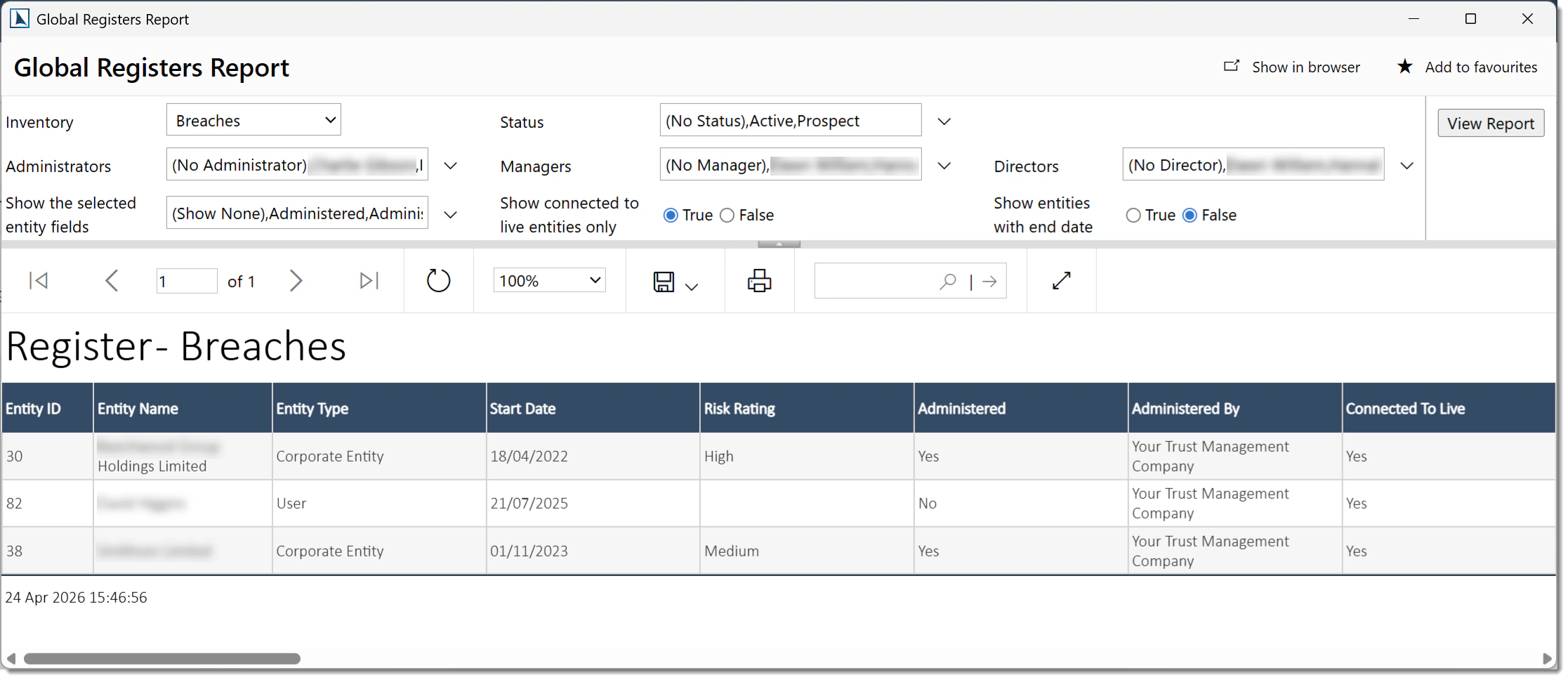Viewport: 1568px width, 680px height.
Task: Click Entity ID 30 cell
Action: (47, 456)
